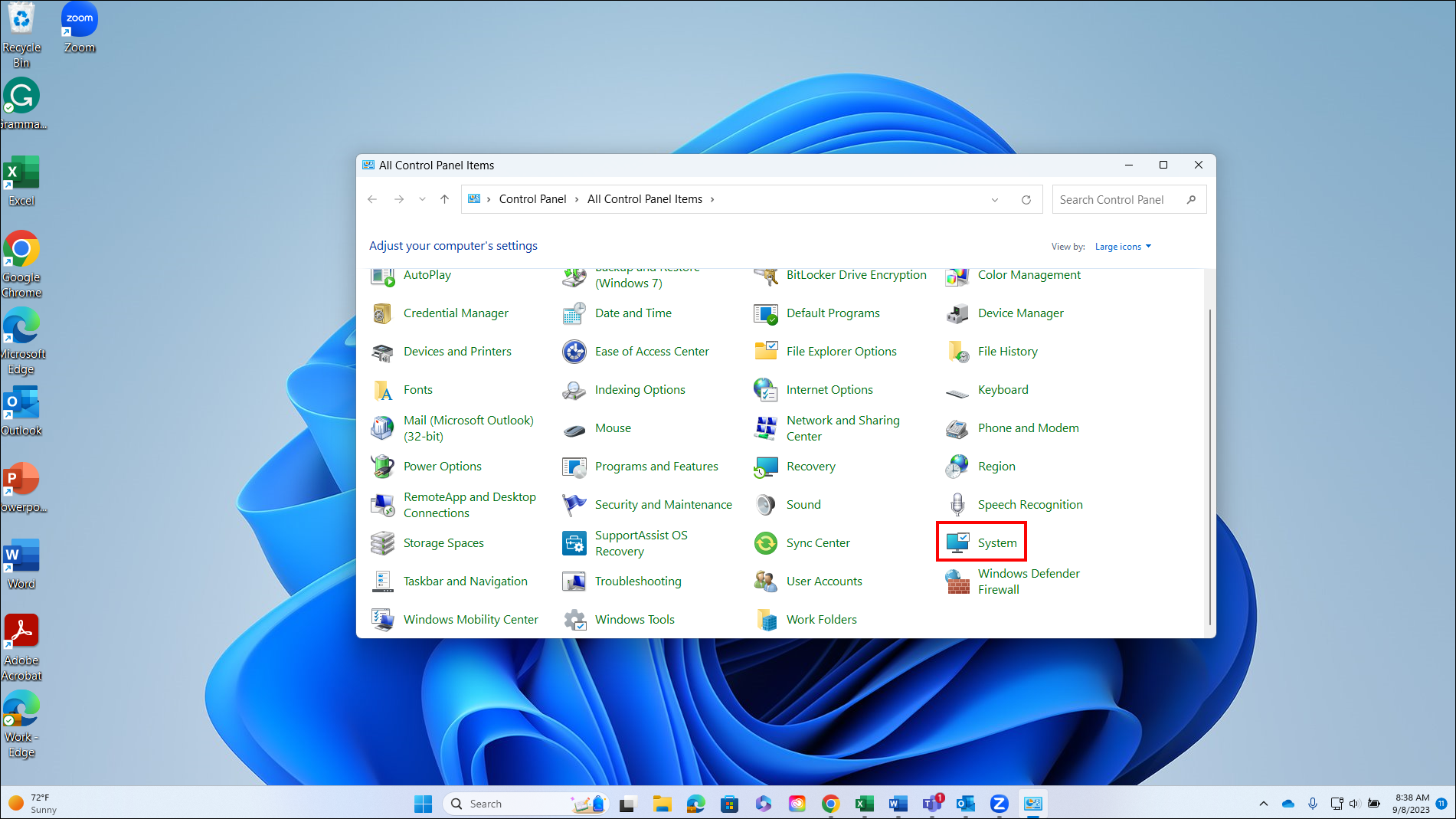1456x819 pixels.
Task: Select All Control Panel Items breadcrumb
Action: pyautogui.click(x=644, y=198)
